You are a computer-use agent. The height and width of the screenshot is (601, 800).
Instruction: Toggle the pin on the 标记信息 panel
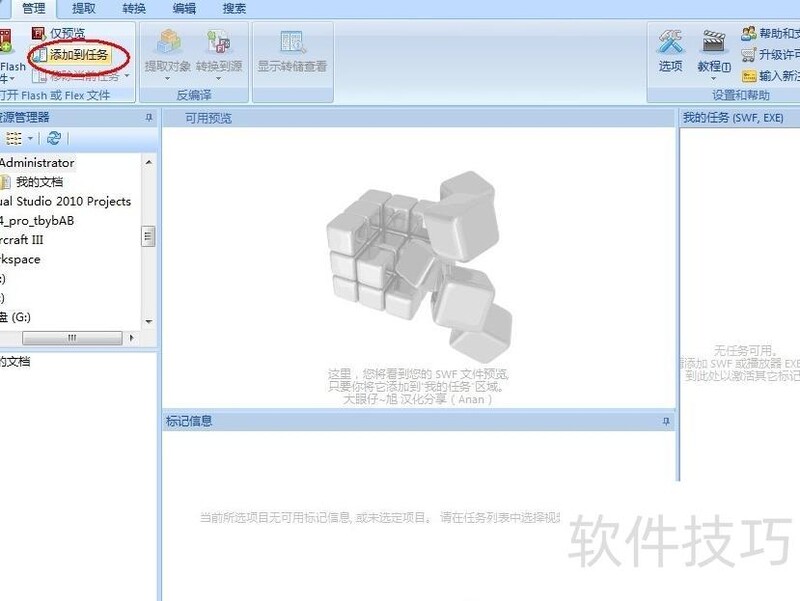[666, 422]
